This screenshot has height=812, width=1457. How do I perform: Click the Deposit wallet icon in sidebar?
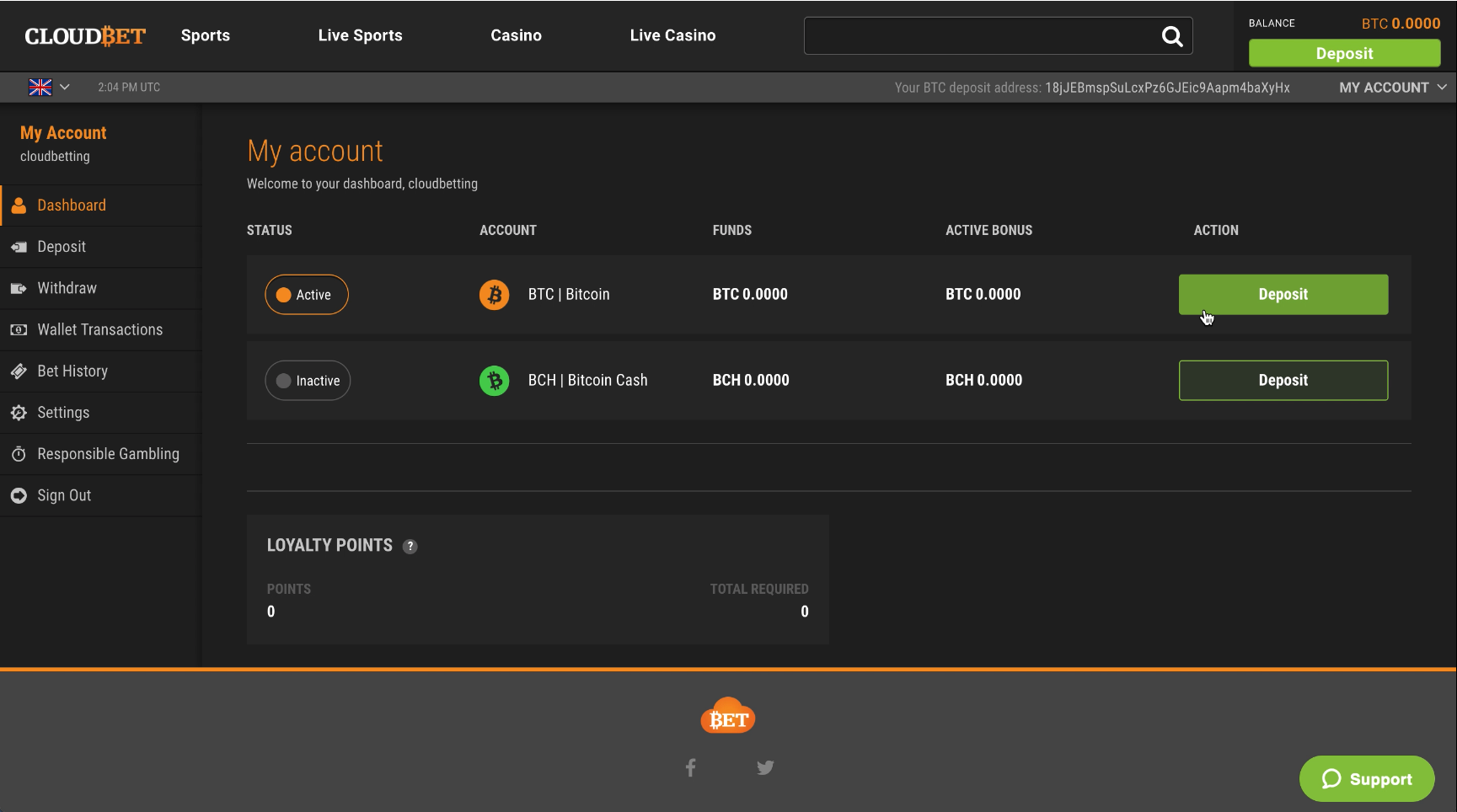[19, 247]
